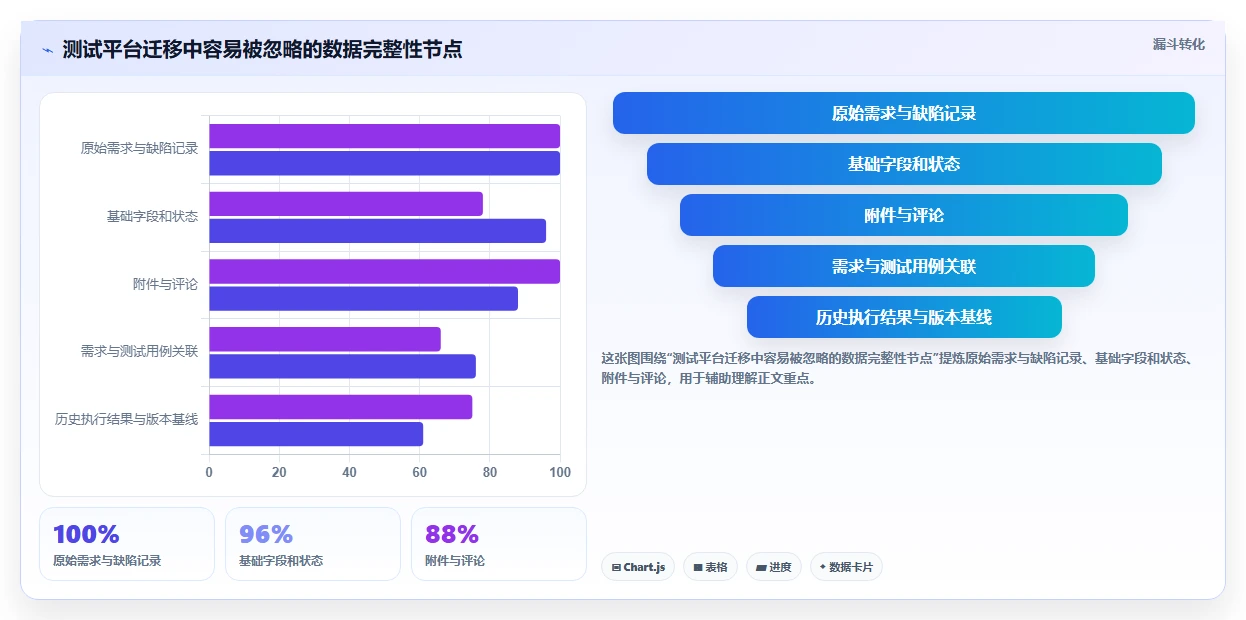Viewport: 1246px width, 620px height.
Task: Click the x-axis tick label 0
Action: coord(209,472)
